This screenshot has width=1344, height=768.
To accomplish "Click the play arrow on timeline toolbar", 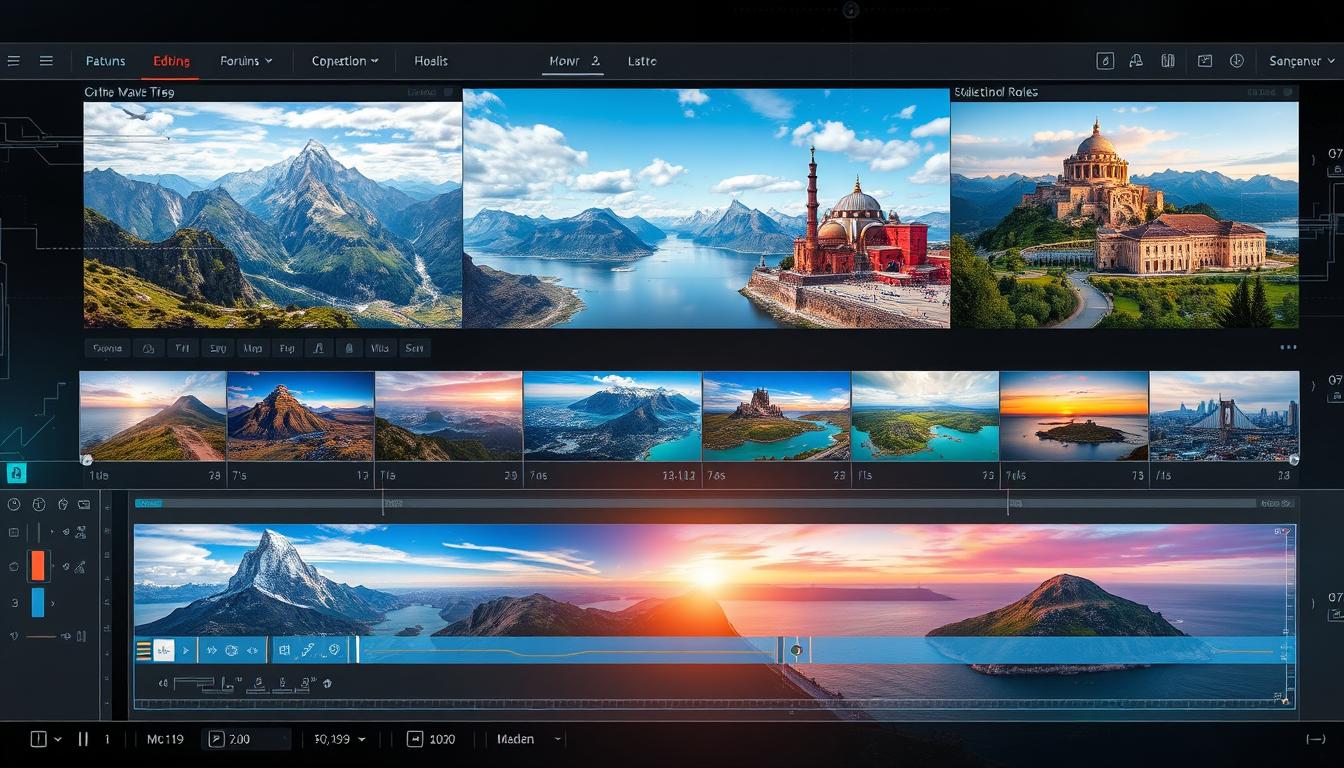I will 185,650.
